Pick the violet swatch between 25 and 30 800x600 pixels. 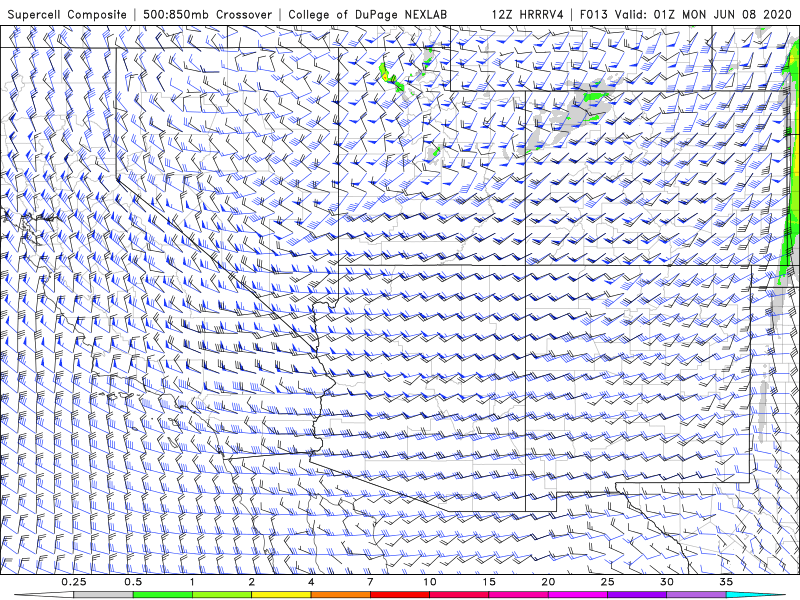[637, 595]
